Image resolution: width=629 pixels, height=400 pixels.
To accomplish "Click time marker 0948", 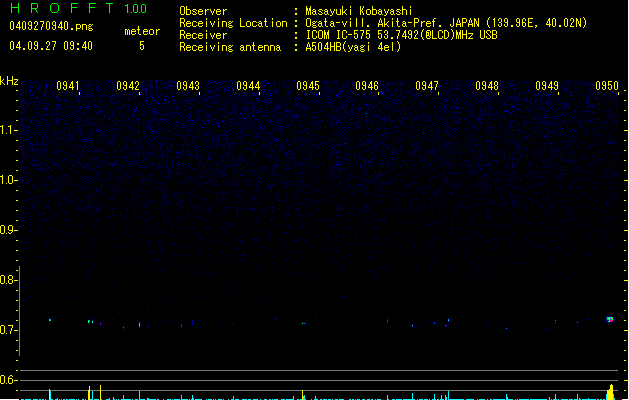I will (487, 86).
